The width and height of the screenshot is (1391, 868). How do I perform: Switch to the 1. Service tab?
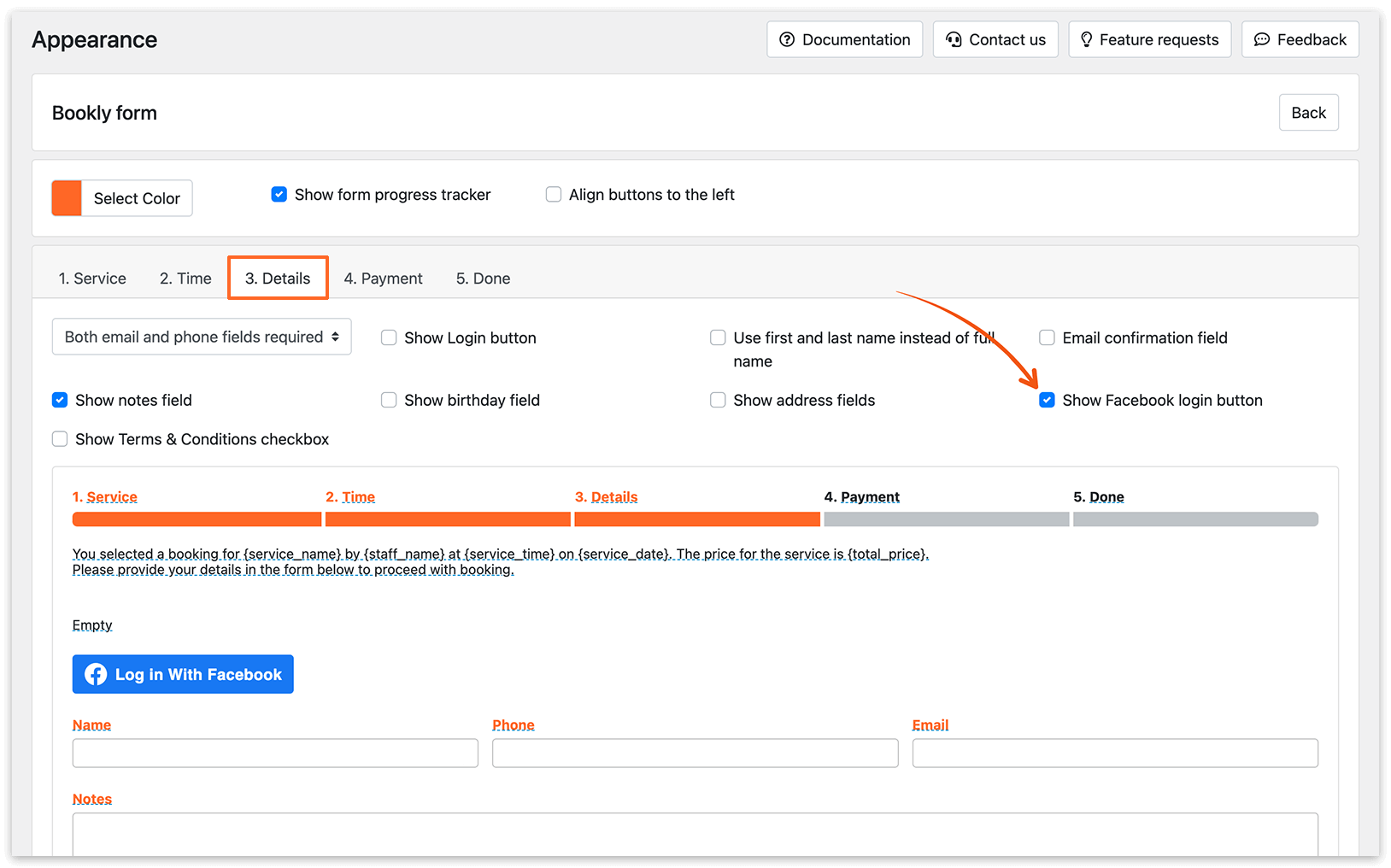(x=92, y=279)
